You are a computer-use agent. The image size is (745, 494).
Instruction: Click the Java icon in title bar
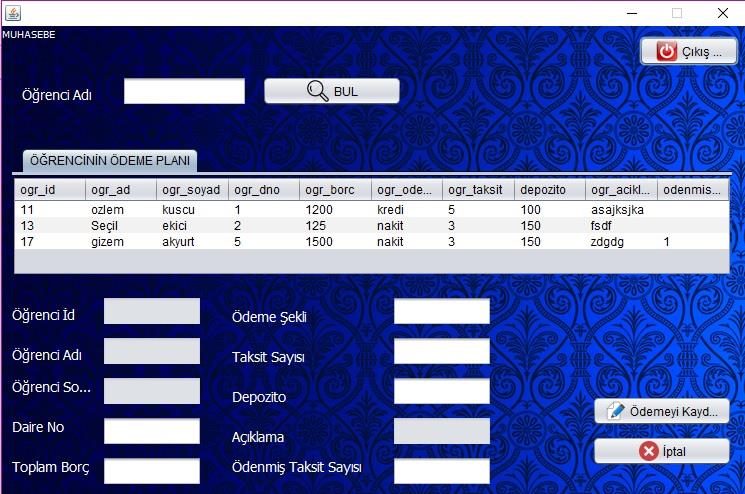coord(13,13)
